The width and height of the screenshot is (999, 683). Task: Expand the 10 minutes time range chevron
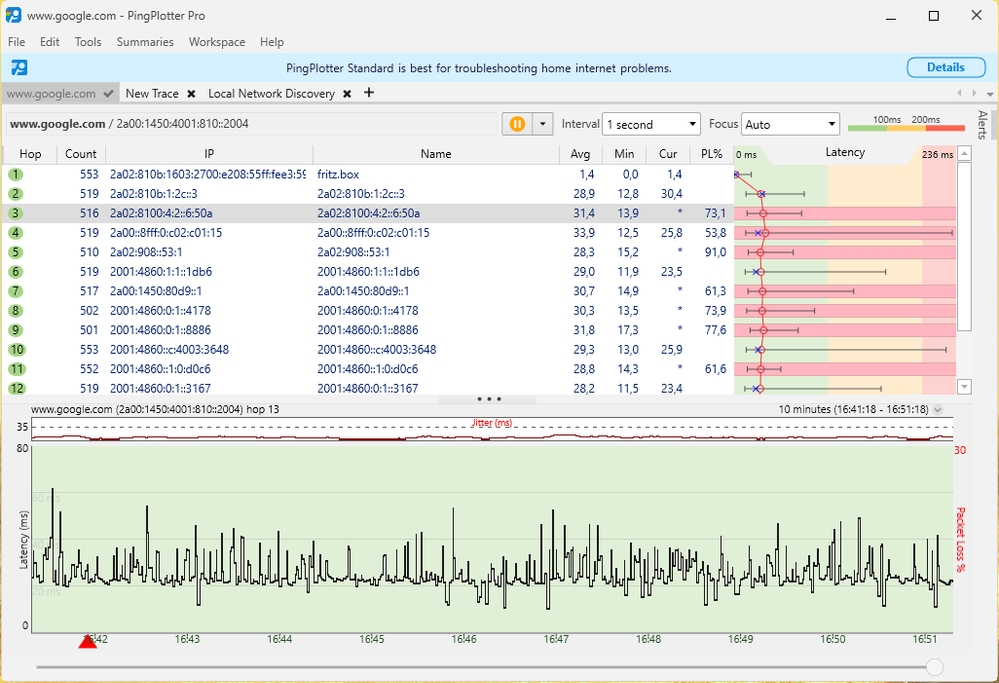(938, 410)
